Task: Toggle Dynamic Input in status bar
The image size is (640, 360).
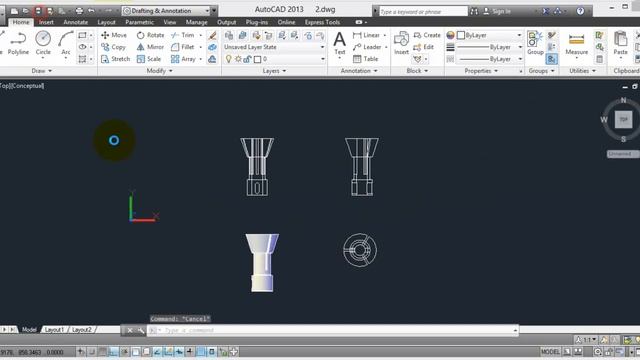Action: click(x=179, y=351)
